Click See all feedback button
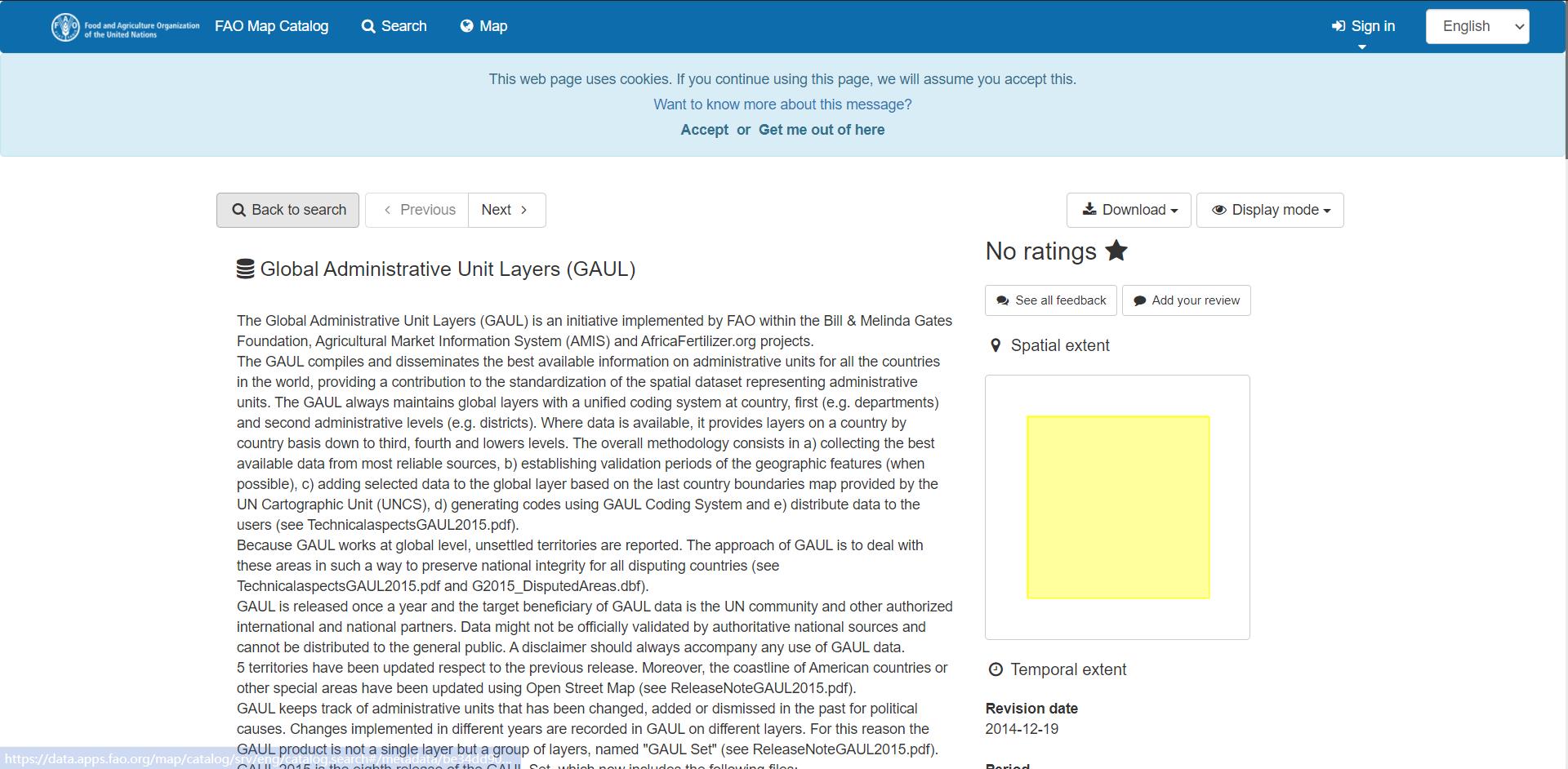 (x=1051, y=300)
